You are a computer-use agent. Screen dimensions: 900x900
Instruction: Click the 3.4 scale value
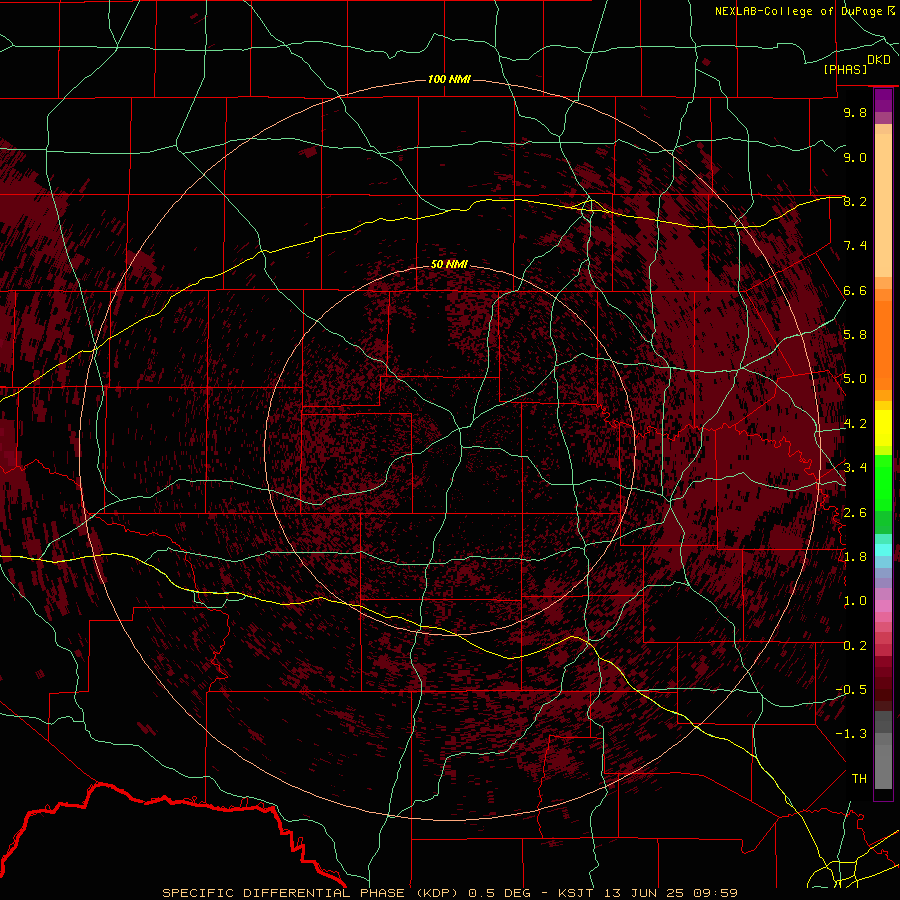click(855, 468)
